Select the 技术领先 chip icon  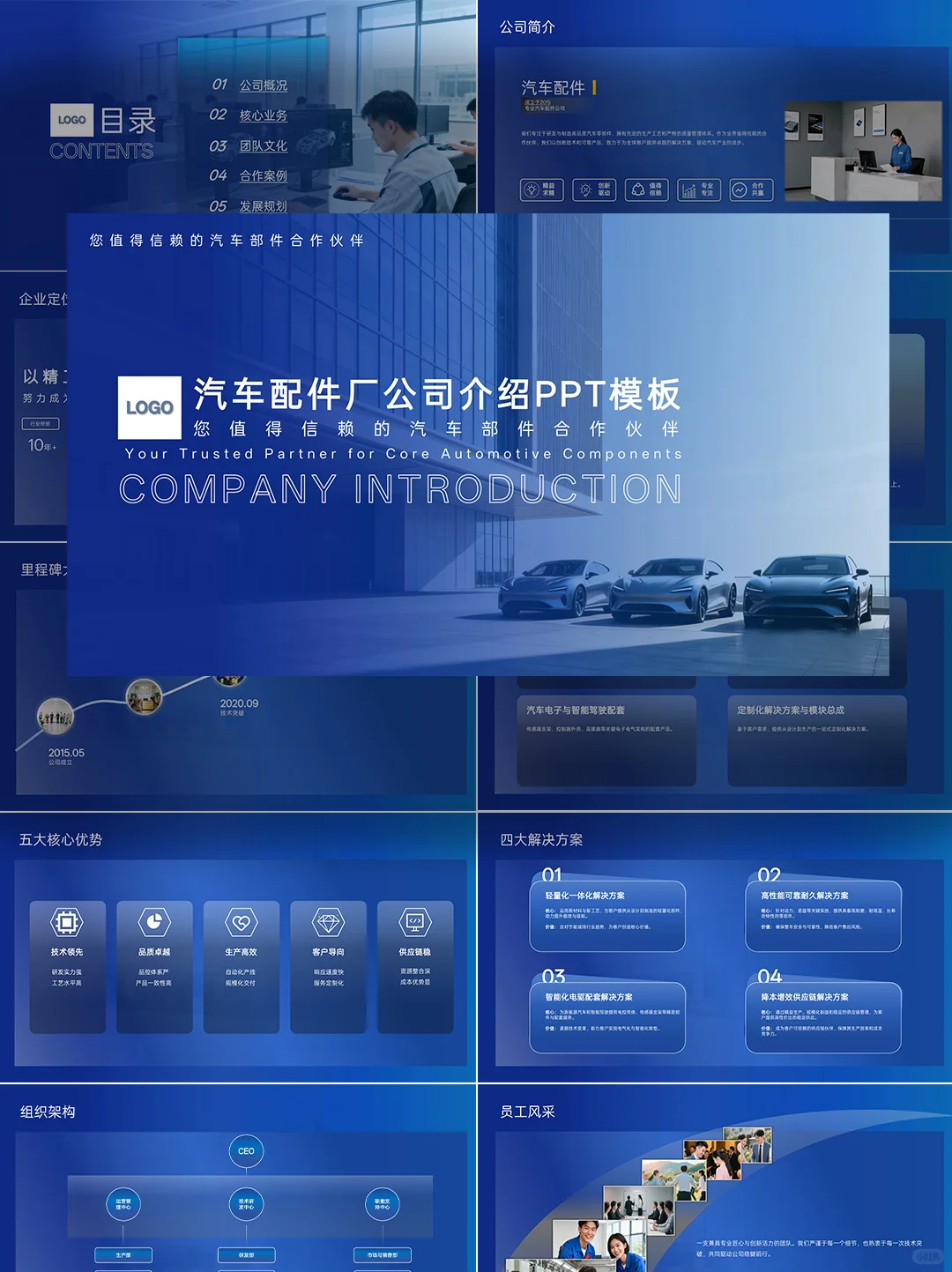[x=67, y=923]
